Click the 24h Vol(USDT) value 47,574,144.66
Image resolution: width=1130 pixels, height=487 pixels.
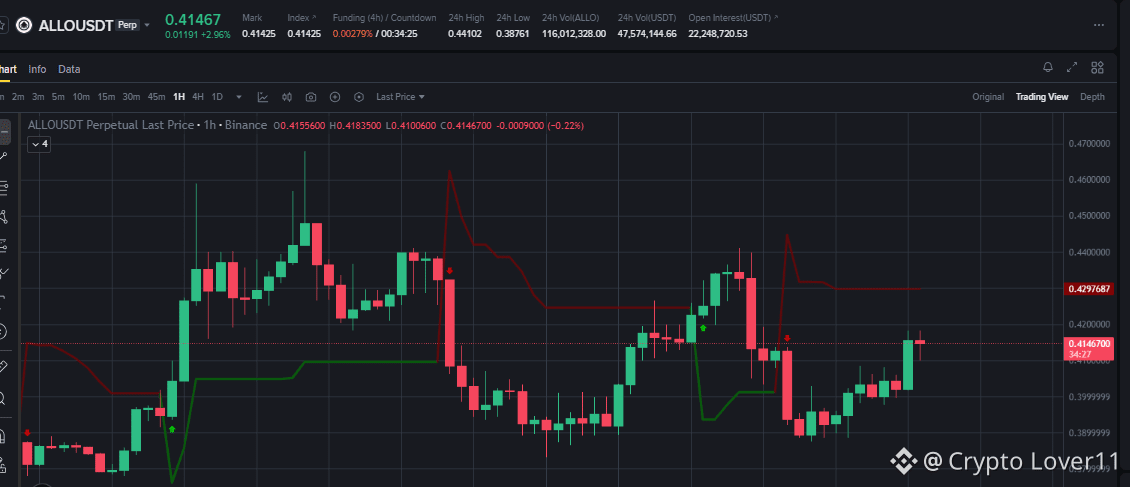click(647, 34)
